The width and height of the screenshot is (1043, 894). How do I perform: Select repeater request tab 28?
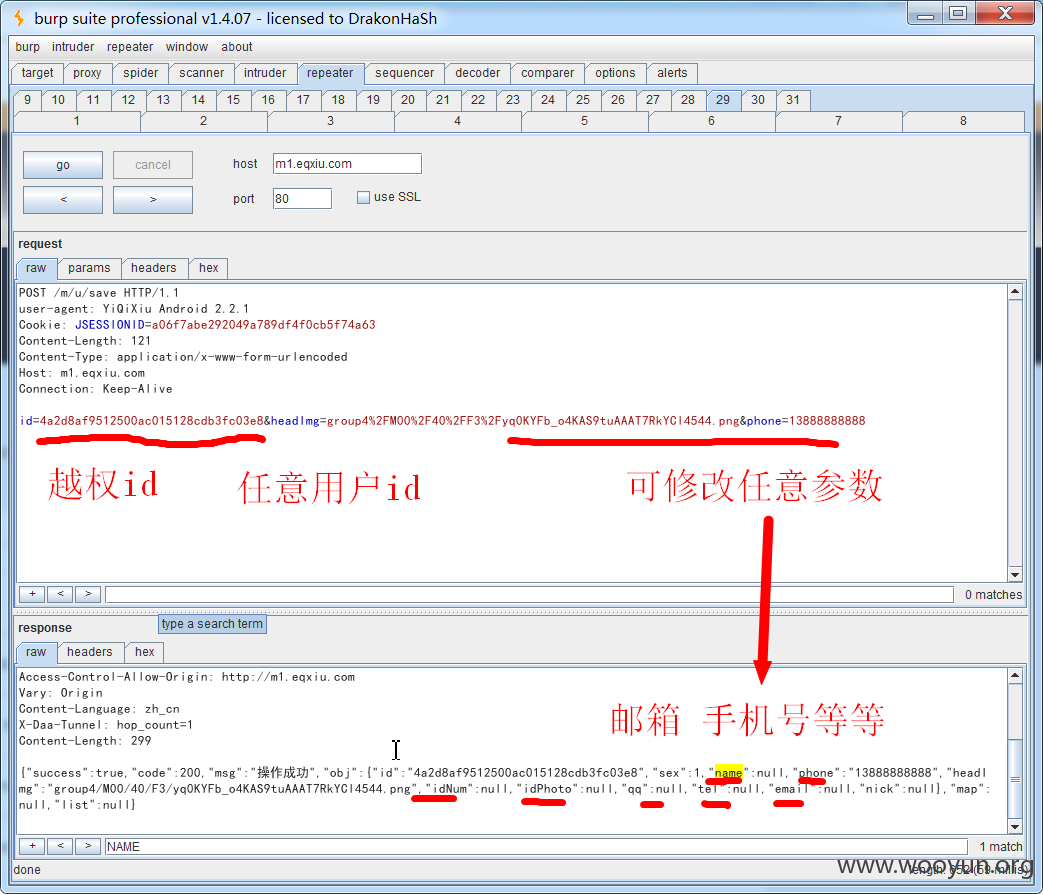(x=688, y=100)
